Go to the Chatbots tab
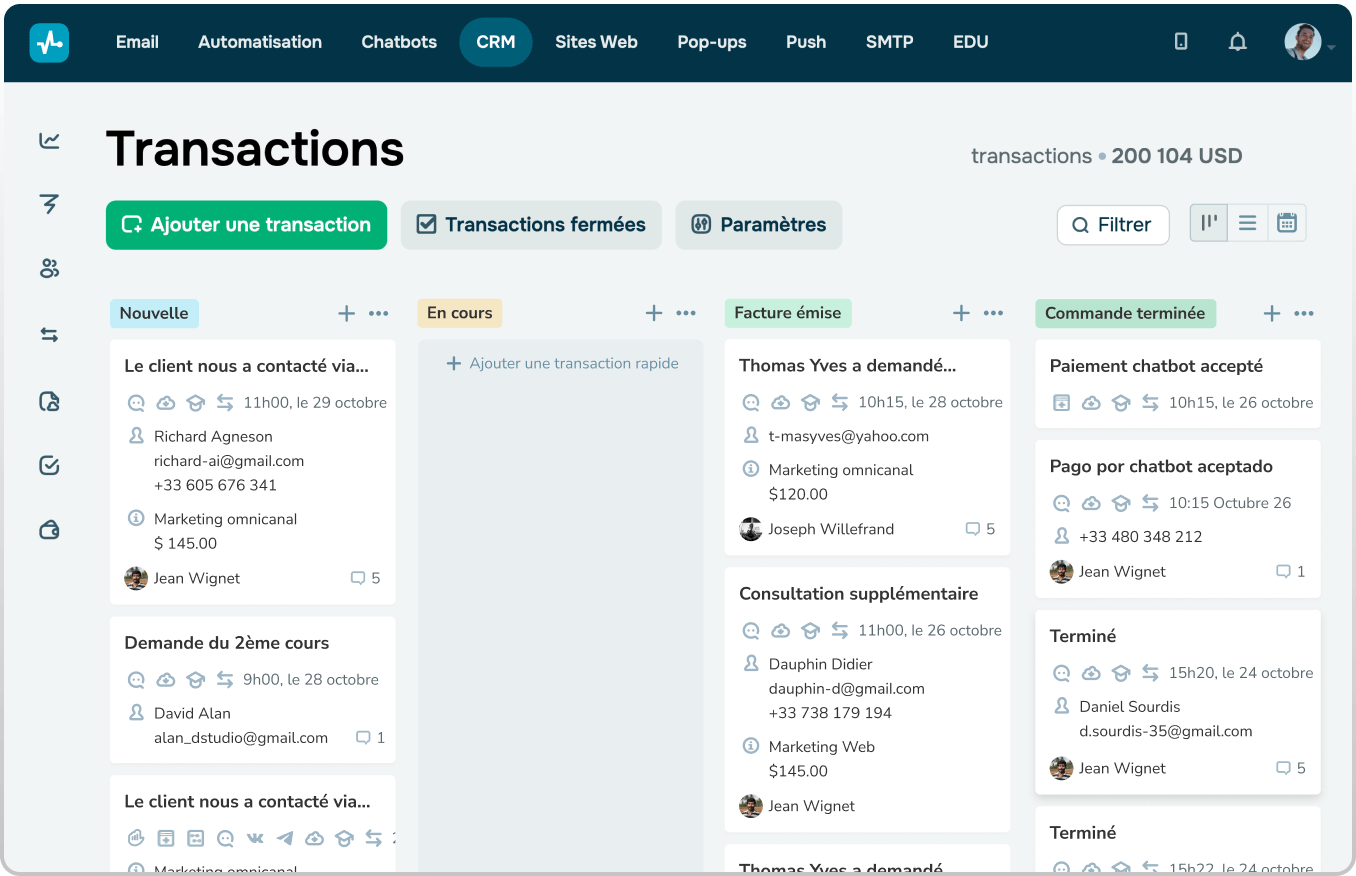Image resolution: width=1356 pixels, height=876 pixels. pyautogui.click(x=399, y=42)
